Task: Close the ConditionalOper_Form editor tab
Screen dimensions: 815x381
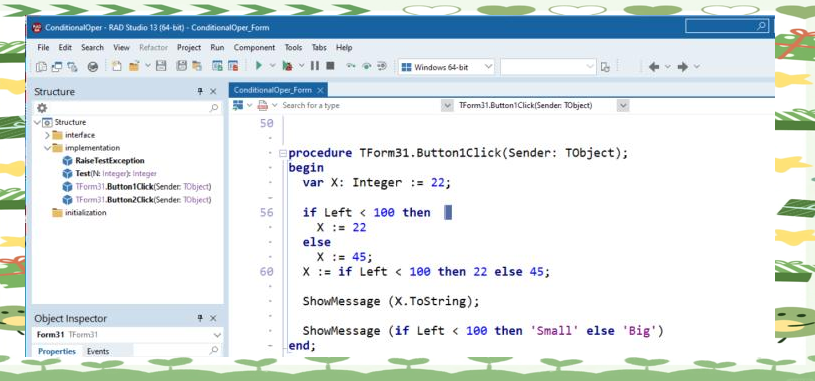Action: [321, 90]
